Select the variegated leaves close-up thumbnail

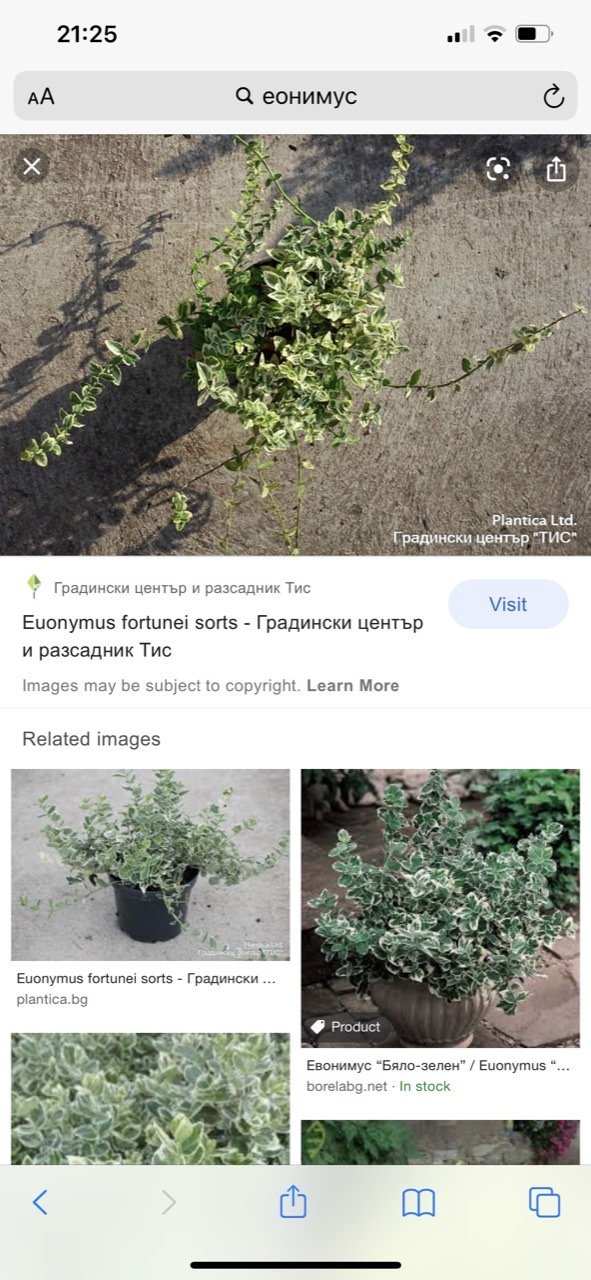[150, 1098]
